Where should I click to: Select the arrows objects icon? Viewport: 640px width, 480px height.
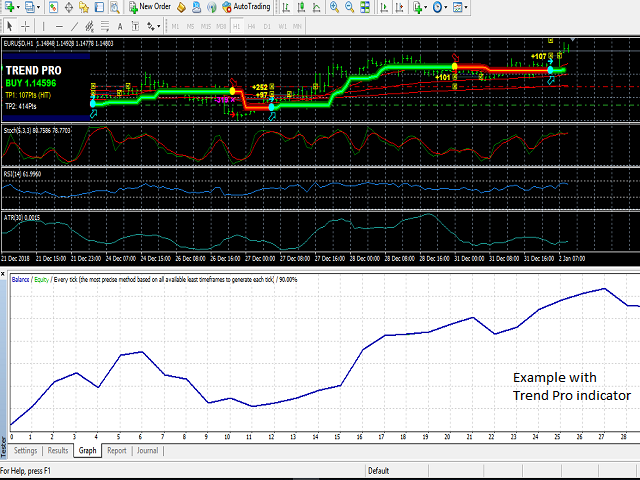point(151,27)
